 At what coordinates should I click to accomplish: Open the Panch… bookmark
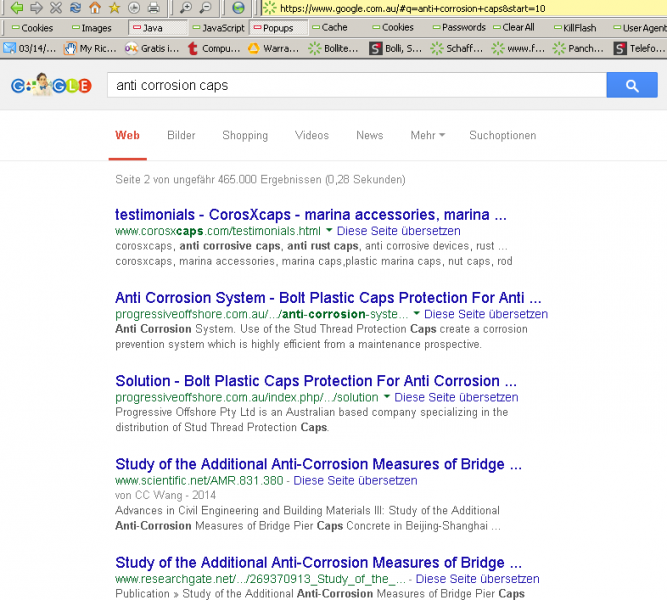click(579, 49)
